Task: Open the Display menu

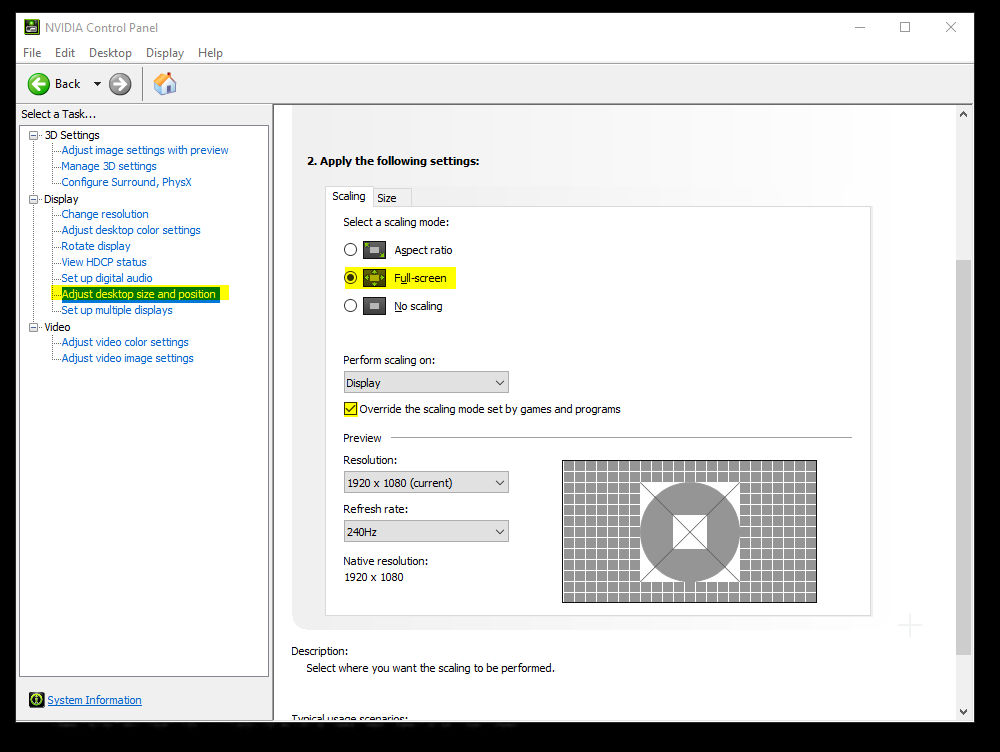Action: click(x=165, y=53)
